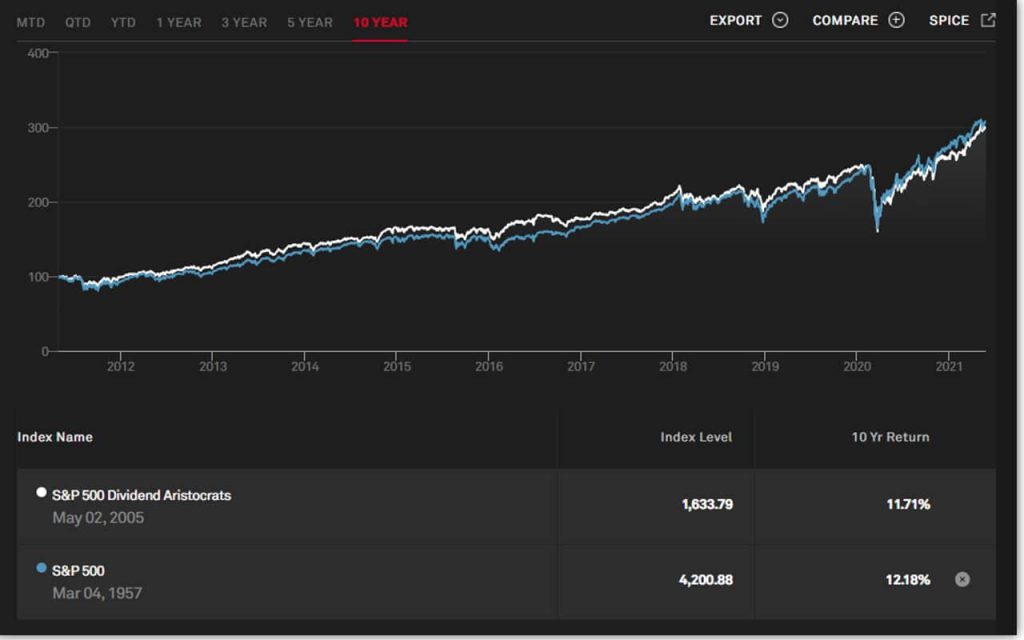Screen dimensions: 1024x640
Task: Click the 2021 label on the x-axis
Action: coord(950,366)
